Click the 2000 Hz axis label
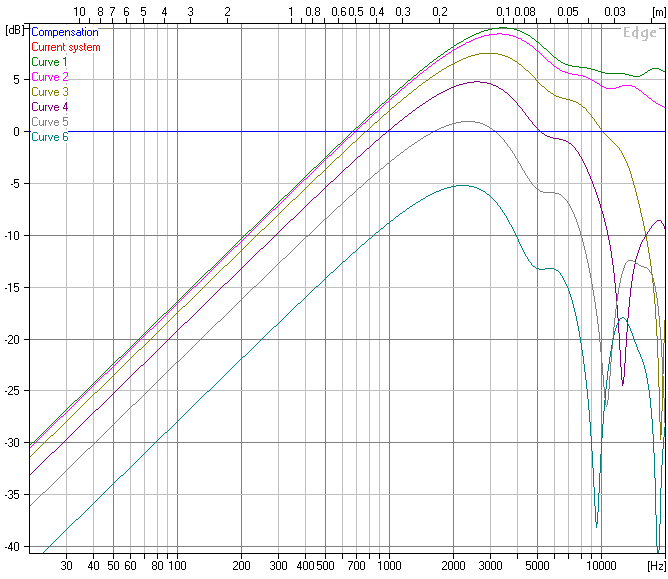The height and width of the screenshot is (579, 668). pyautogui.click(x=453, y=566)
